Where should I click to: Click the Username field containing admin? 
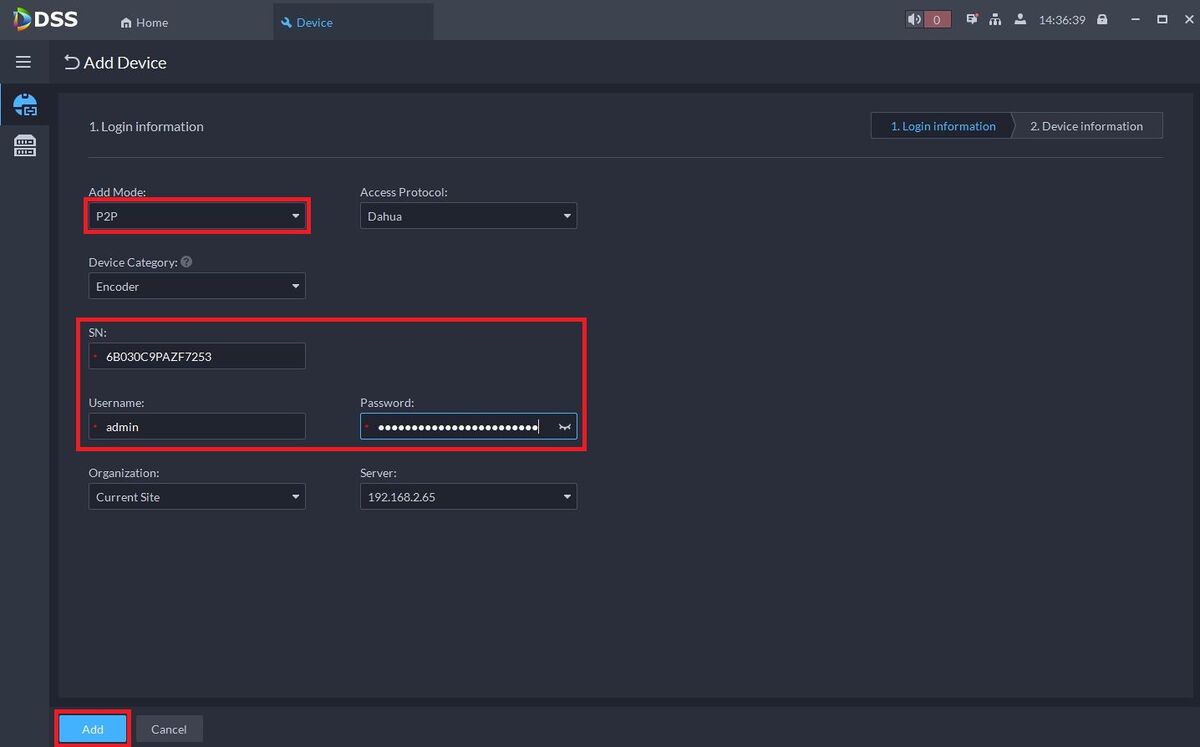point(197,427)
